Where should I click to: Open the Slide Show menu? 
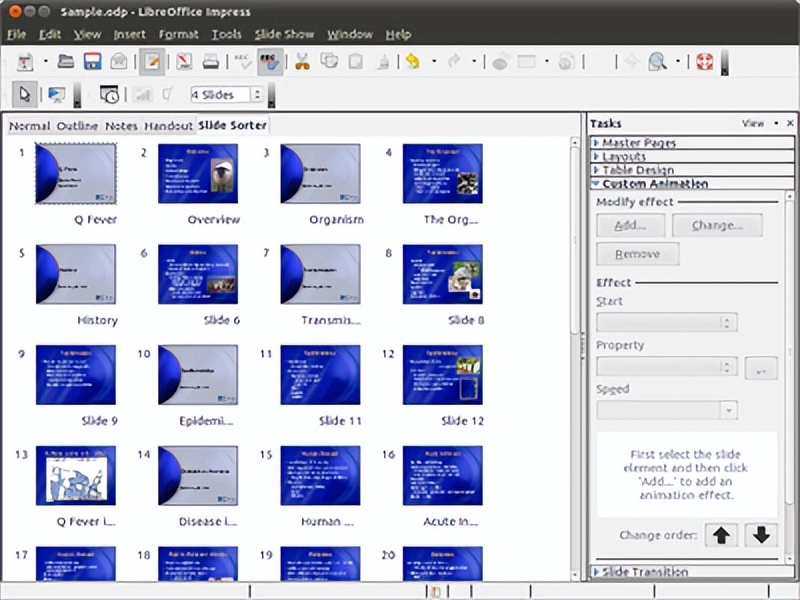coord(283,33)
